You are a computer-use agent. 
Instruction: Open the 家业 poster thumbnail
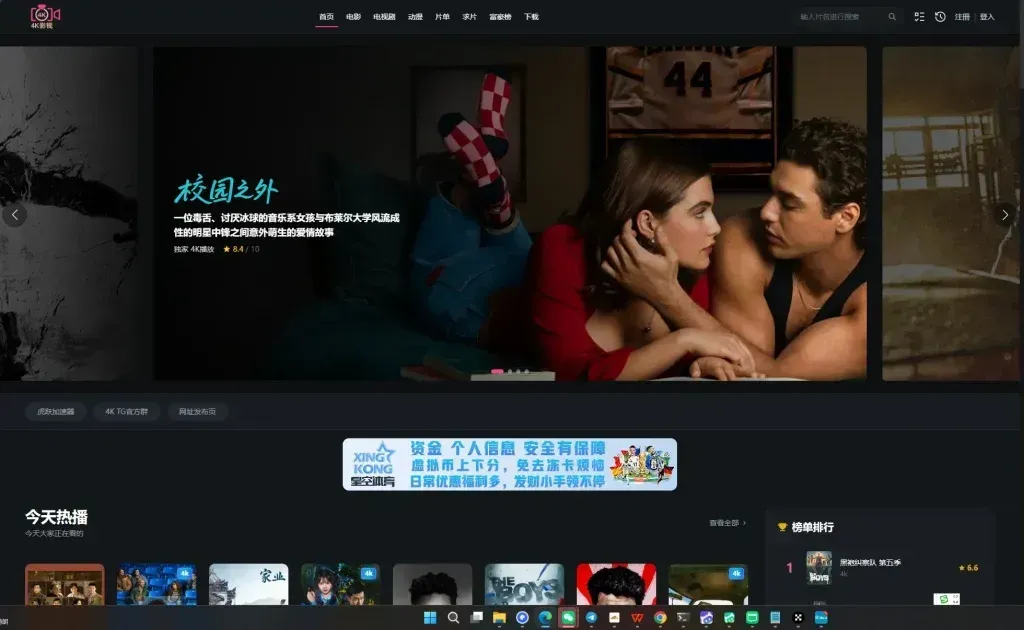pyautogui.click(x=248, y=584)
